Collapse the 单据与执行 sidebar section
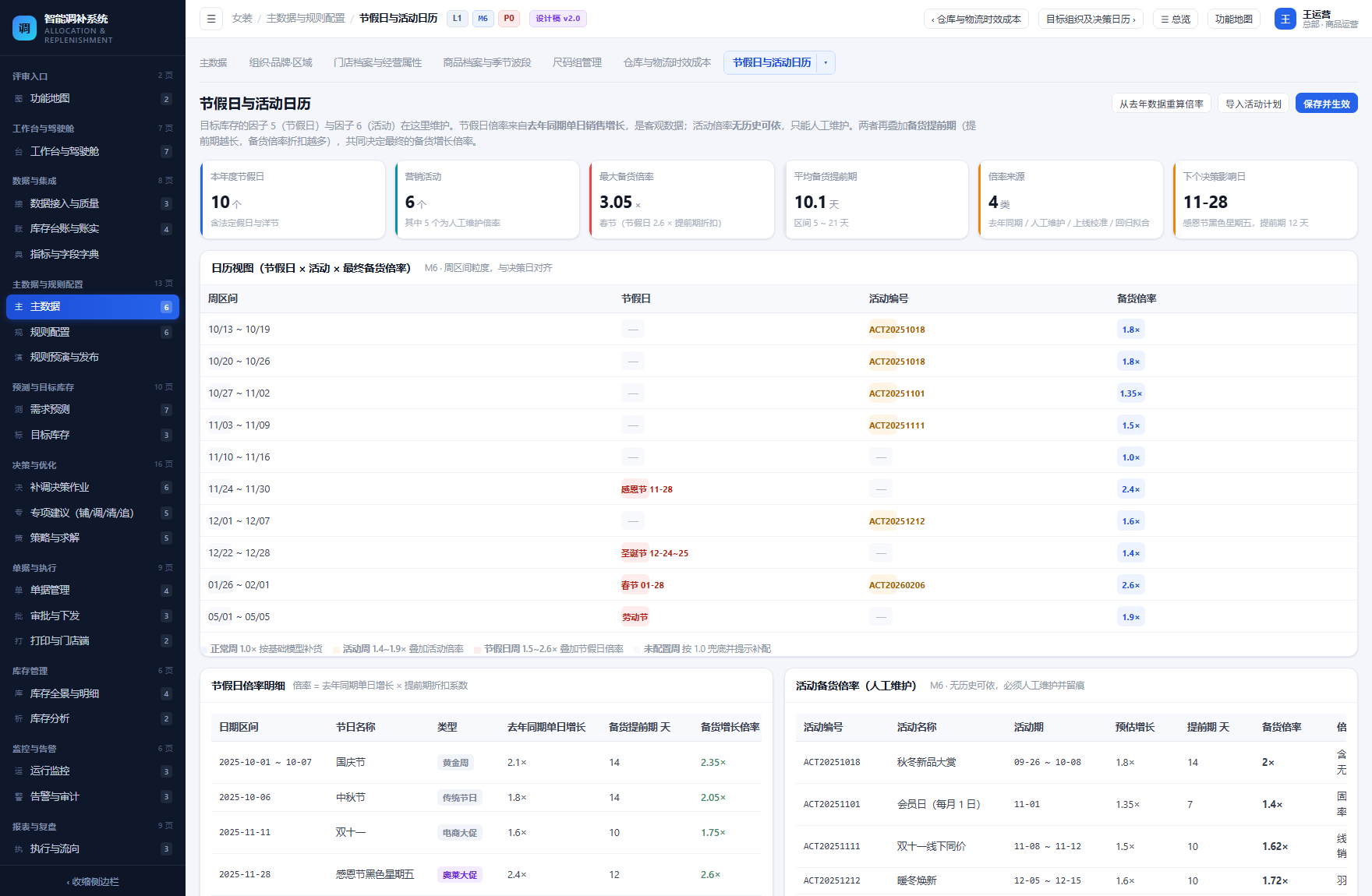The width and height of the screenshot is (1372, 896). [x=93, y=568]
